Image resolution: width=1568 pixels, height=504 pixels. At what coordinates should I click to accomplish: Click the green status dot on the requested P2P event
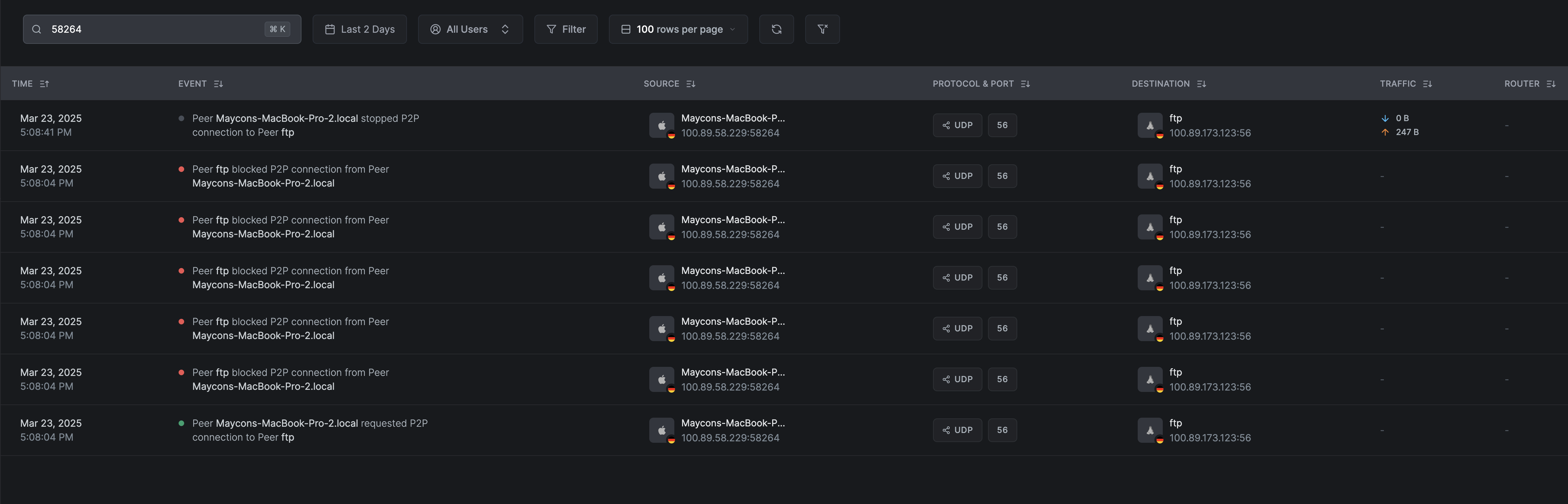point(181,423)
